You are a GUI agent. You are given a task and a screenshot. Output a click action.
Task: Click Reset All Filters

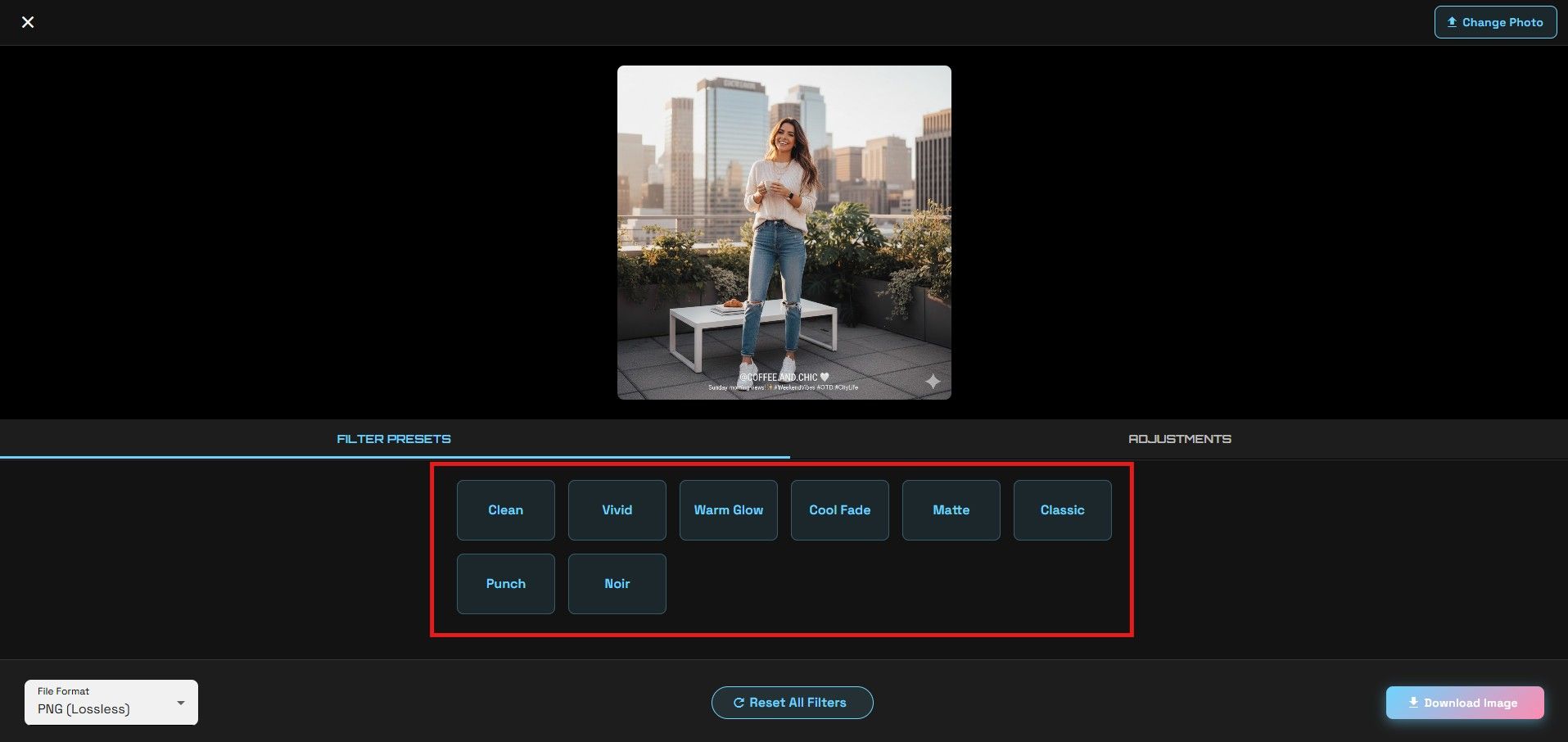pyautogui.click(x=792, y=703)
